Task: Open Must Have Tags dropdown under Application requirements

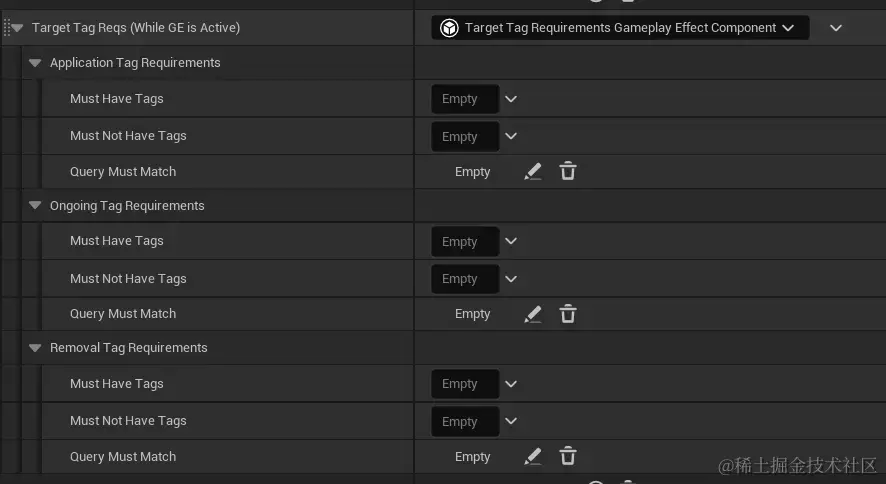Action: point(511,99)
